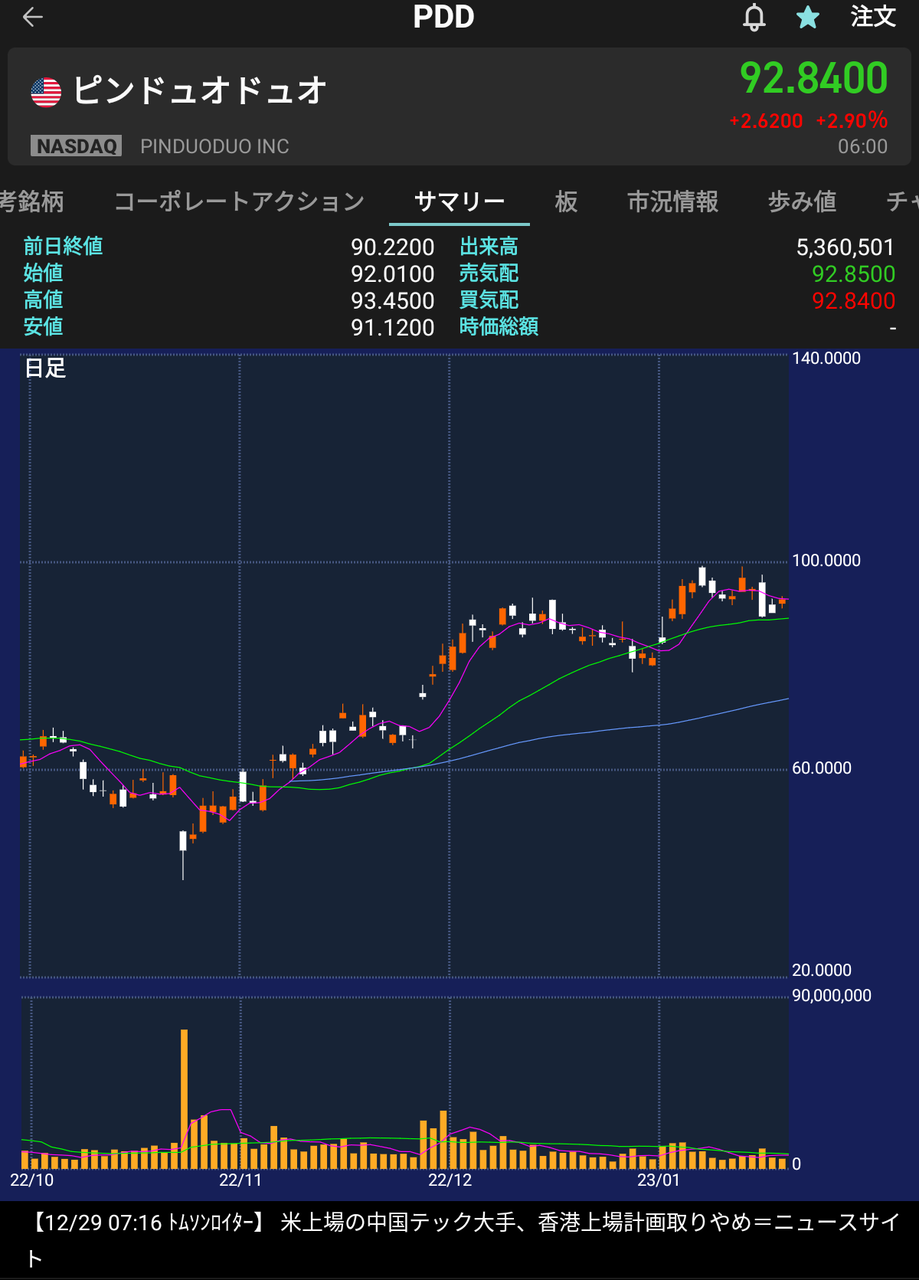Tap the 安値 value 91.1200
Viewport: 919px width, 1280px height.
tap(392, 327)
